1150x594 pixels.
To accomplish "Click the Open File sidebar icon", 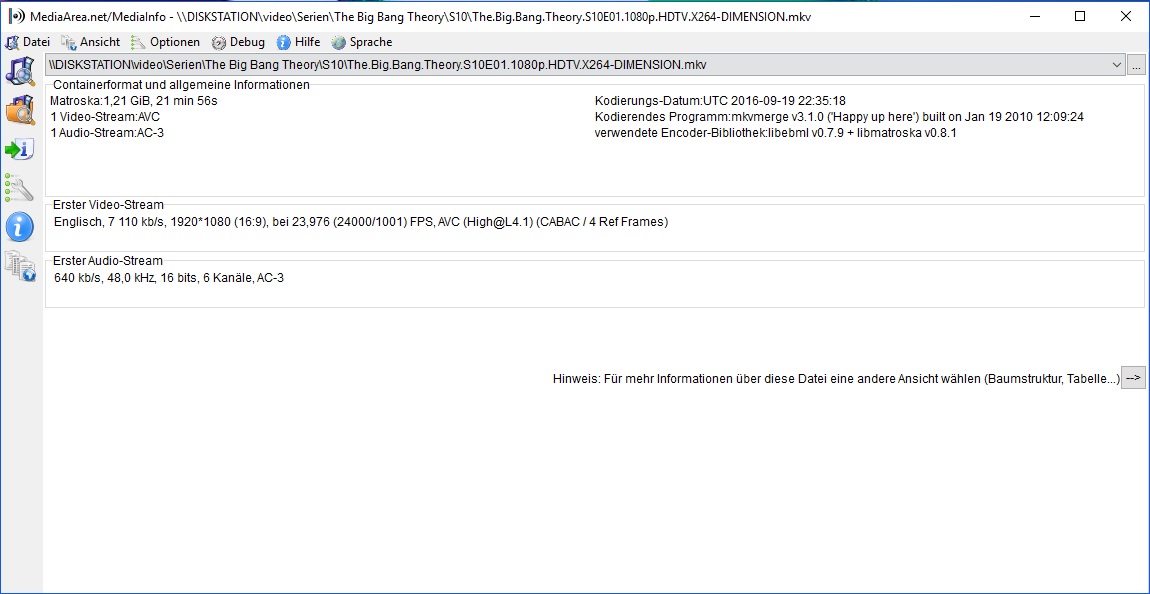I will pos(20,72).
